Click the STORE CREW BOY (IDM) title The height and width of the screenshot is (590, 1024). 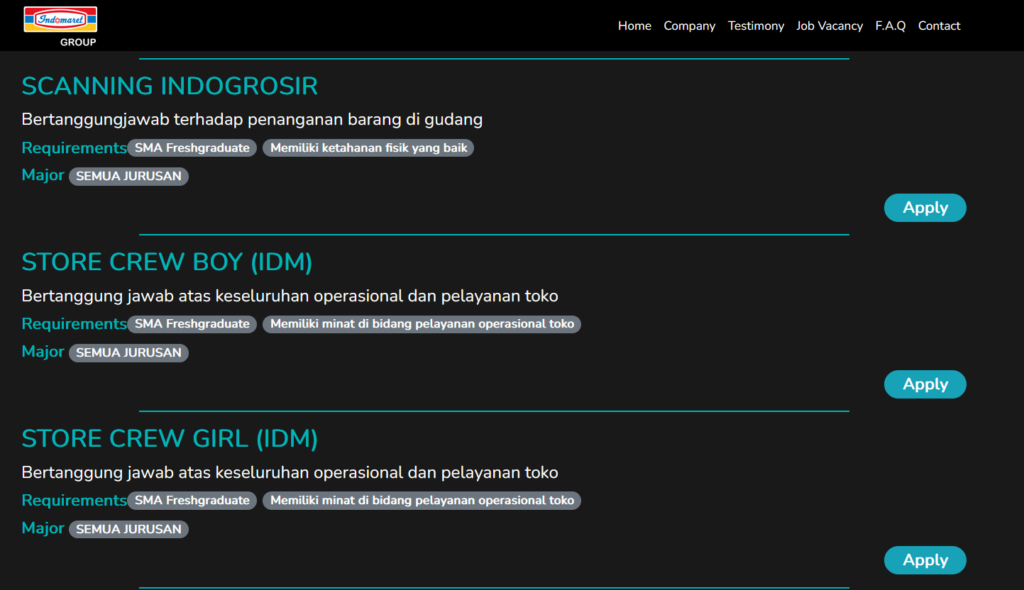tap(167, 262)
